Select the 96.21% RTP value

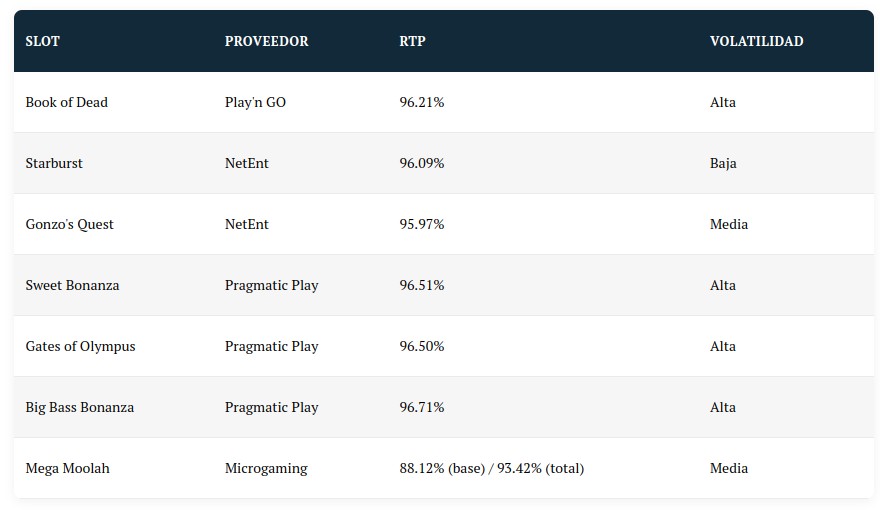pyautogui.click(x=421, y=102)
